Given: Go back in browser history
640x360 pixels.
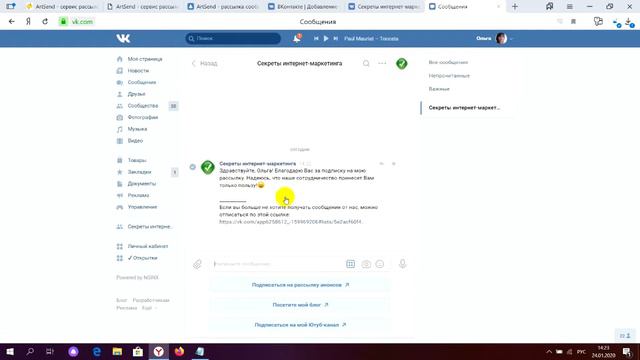Looking at the screenshot, I should pyautogui.click(x=11, y=22).
